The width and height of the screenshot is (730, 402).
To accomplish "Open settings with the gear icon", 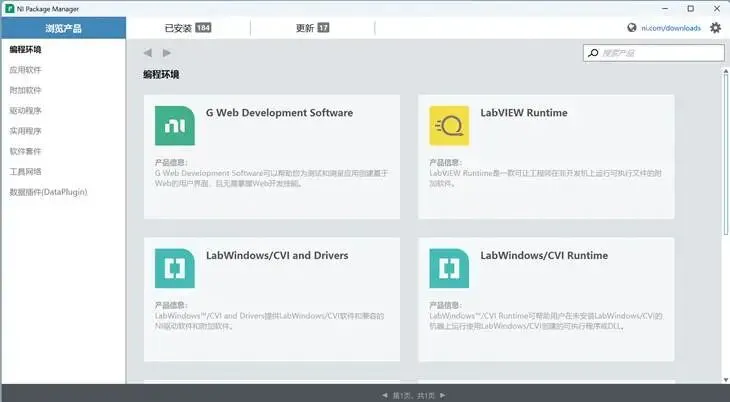I will (715, 28).
